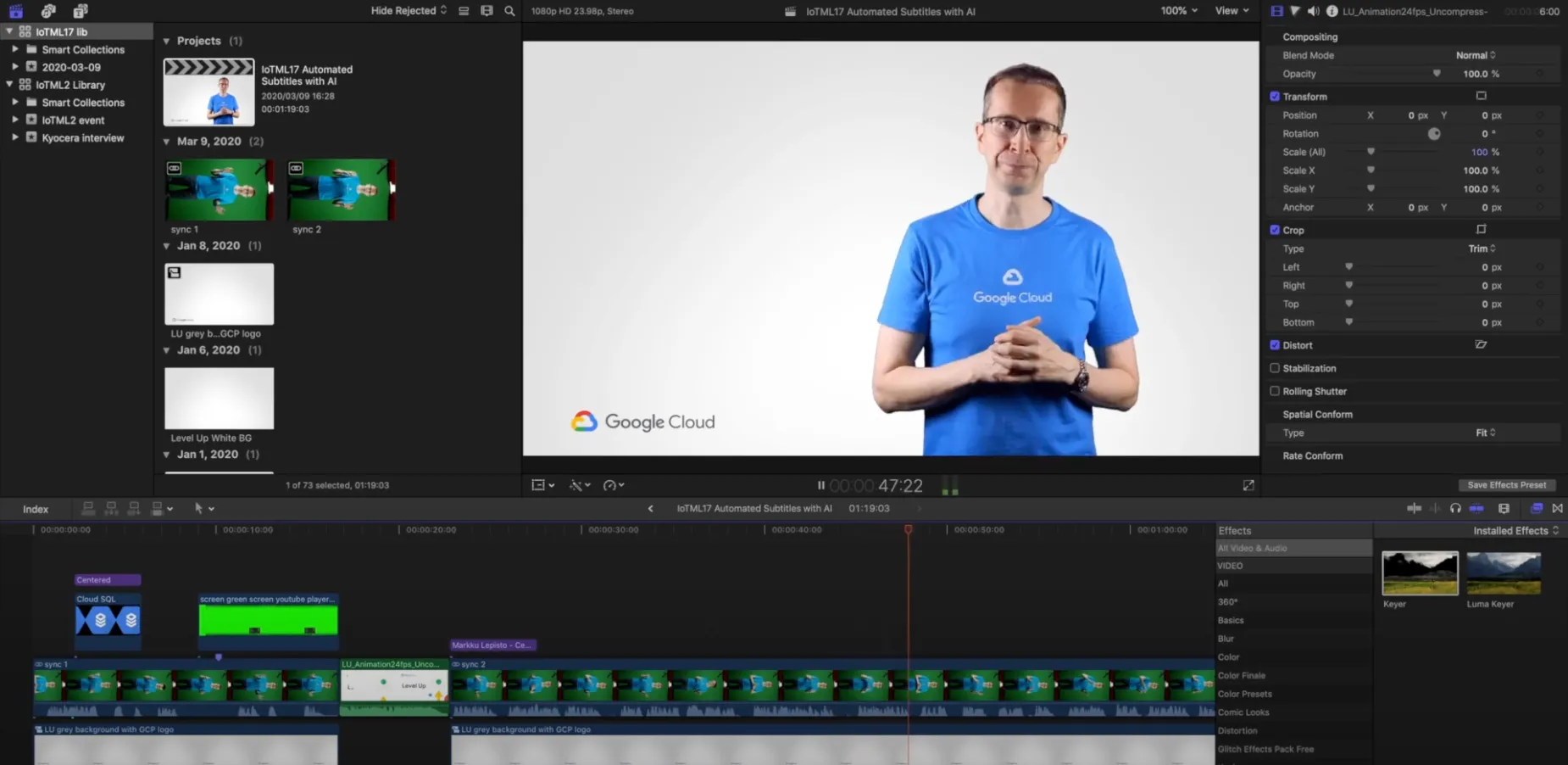
Task: Open the timeline Index button
Action: [36, 509]
